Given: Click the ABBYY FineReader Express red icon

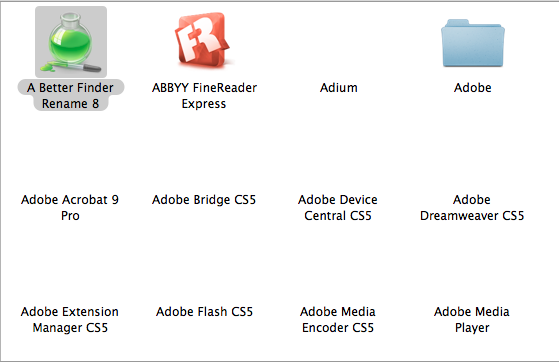Looking at the screenshot, I should point(202,40).
